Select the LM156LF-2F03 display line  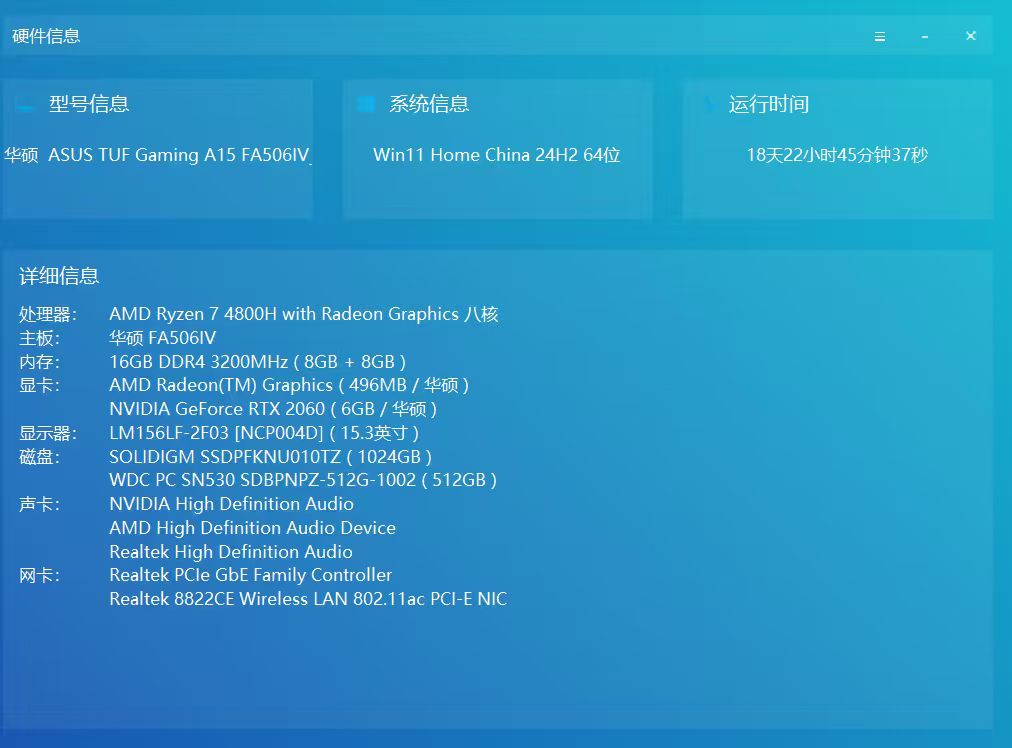point(264,432)
